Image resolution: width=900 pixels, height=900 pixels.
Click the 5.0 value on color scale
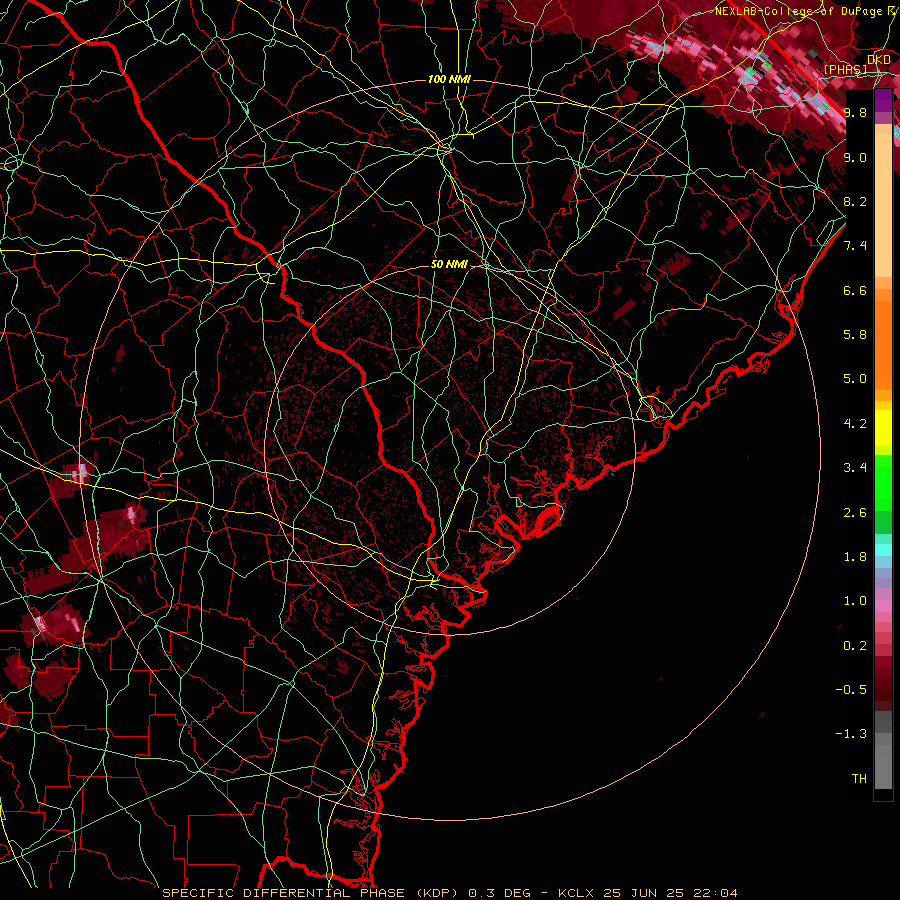(x=855, y=379)
